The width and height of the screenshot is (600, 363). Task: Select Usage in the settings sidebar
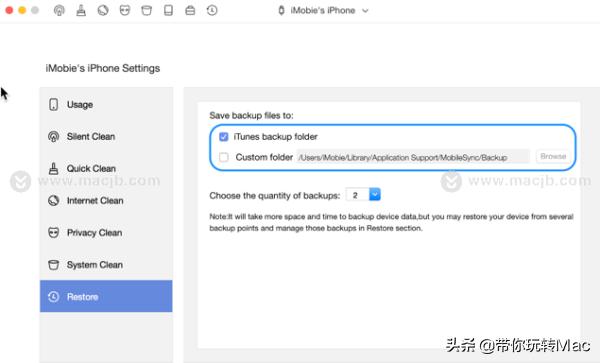[106, 104]
